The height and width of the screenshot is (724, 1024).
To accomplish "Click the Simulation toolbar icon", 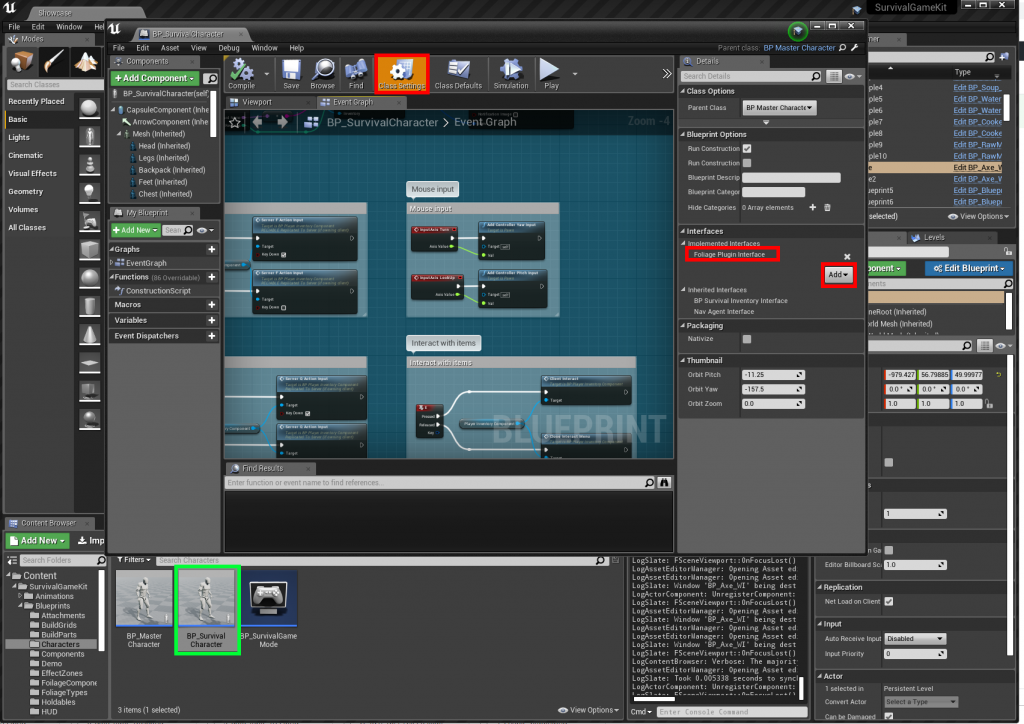I will click(x=511, y=74).
